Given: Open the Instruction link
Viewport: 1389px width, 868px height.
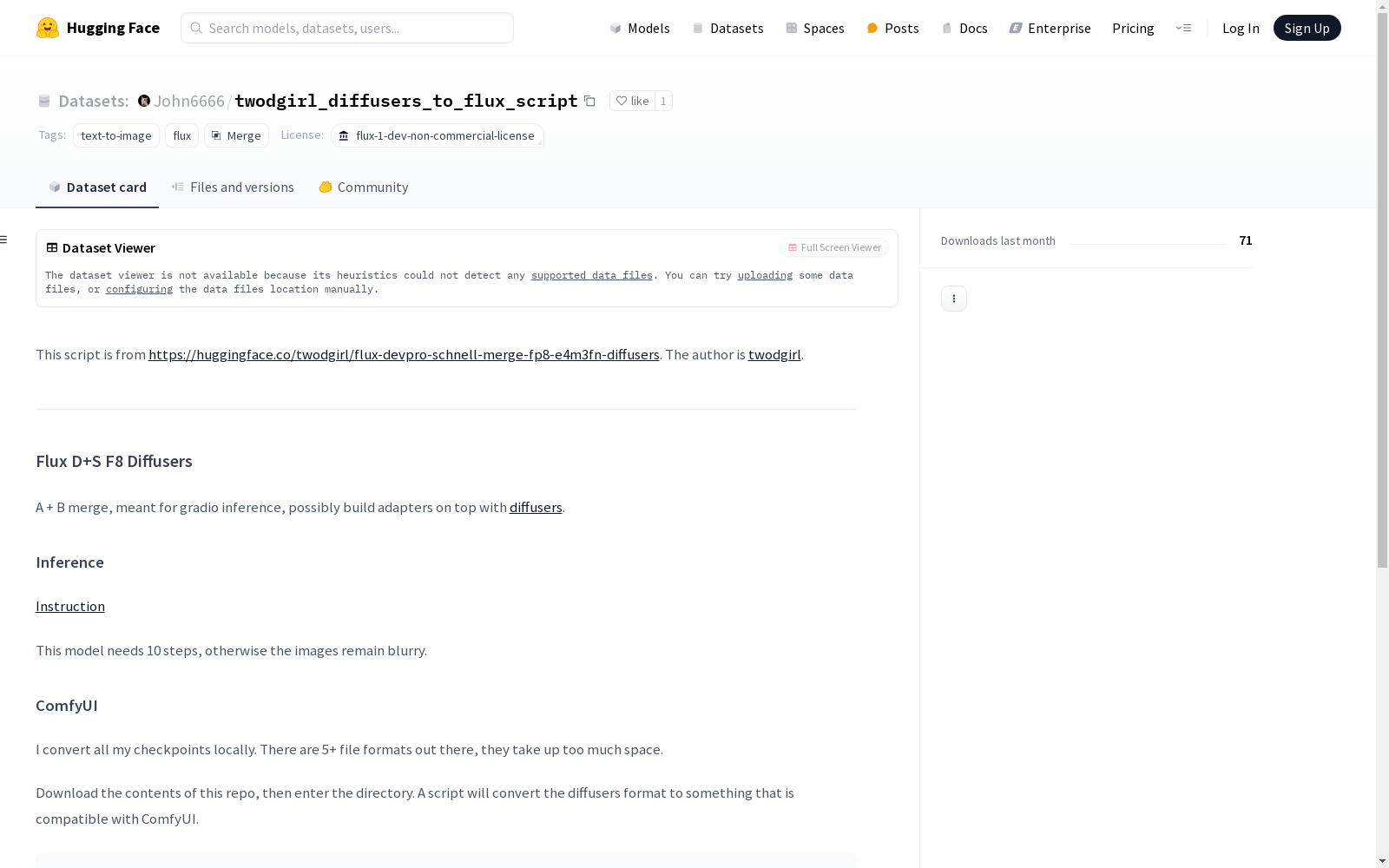Looking at the screenshot, I should point(70,606).
